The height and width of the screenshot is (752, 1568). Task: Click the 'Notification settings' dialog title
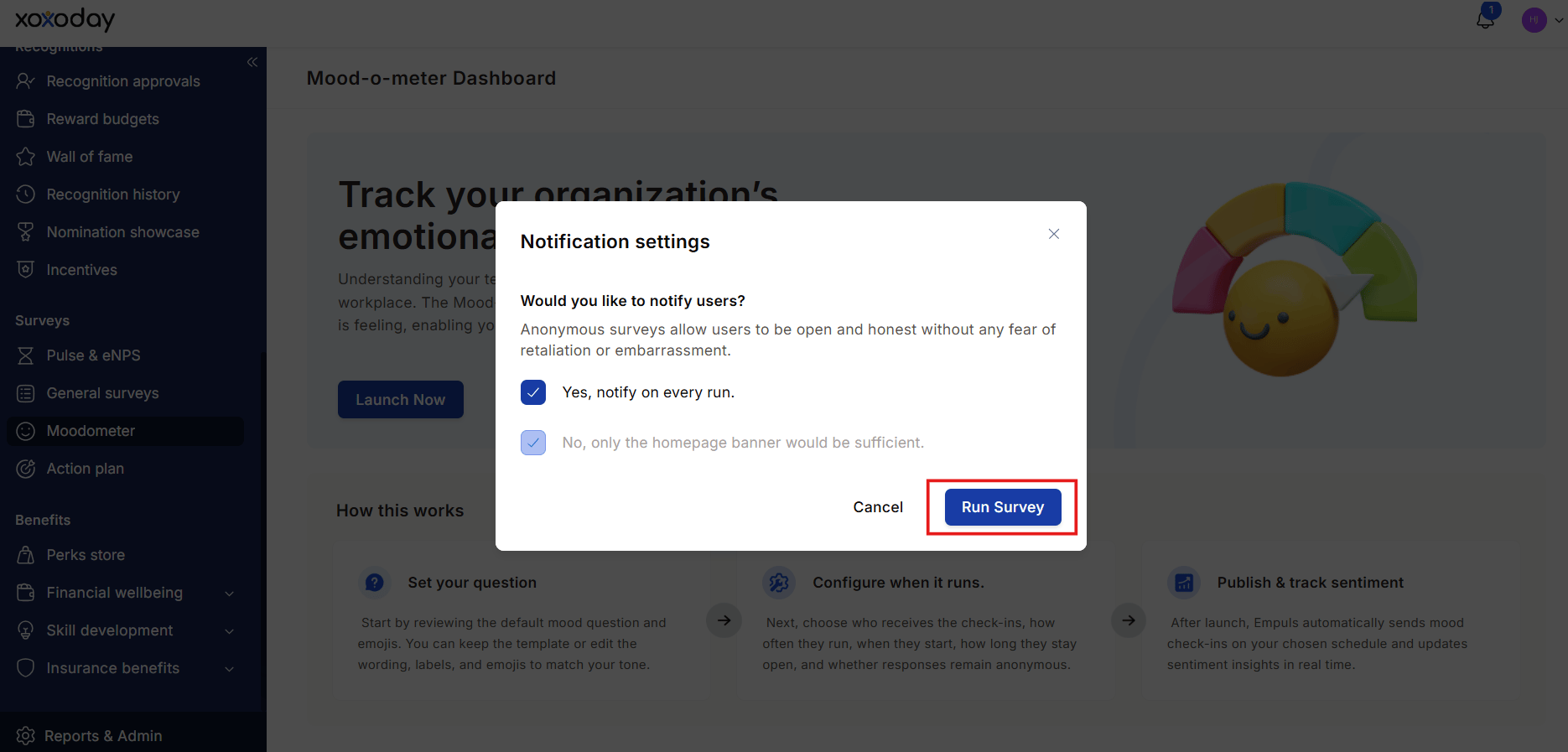click(x=615, y=241)
